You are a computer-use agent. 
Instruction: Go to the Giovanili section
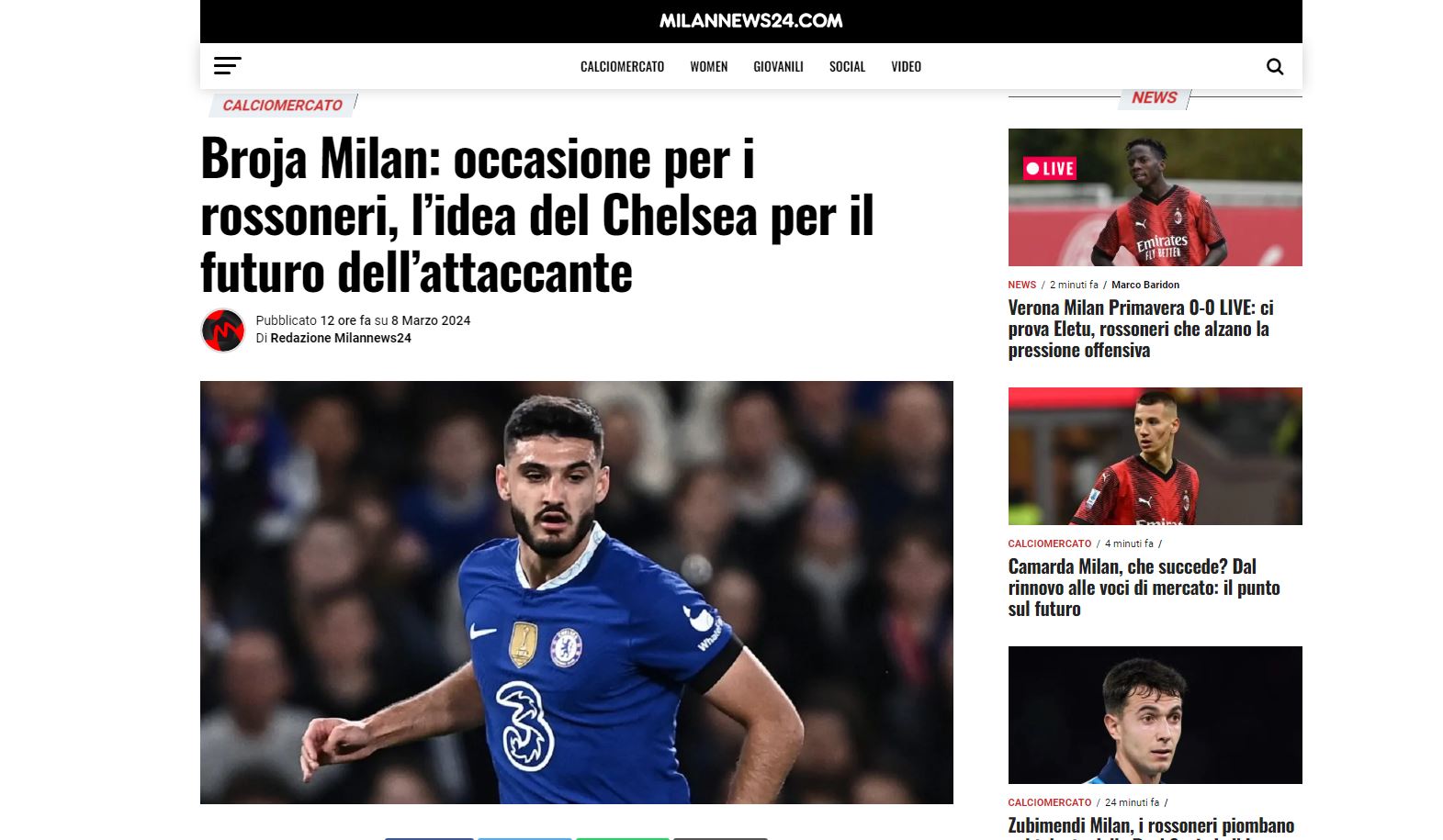click(x=778, y=66)
